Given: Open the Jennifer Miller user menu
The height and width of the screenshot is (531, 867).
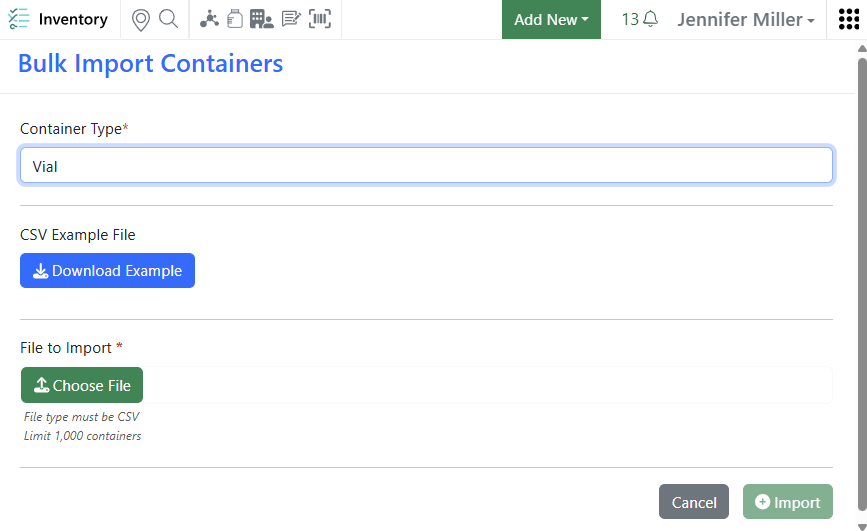Looking at the screenshot, I should [x=745, y=20].
